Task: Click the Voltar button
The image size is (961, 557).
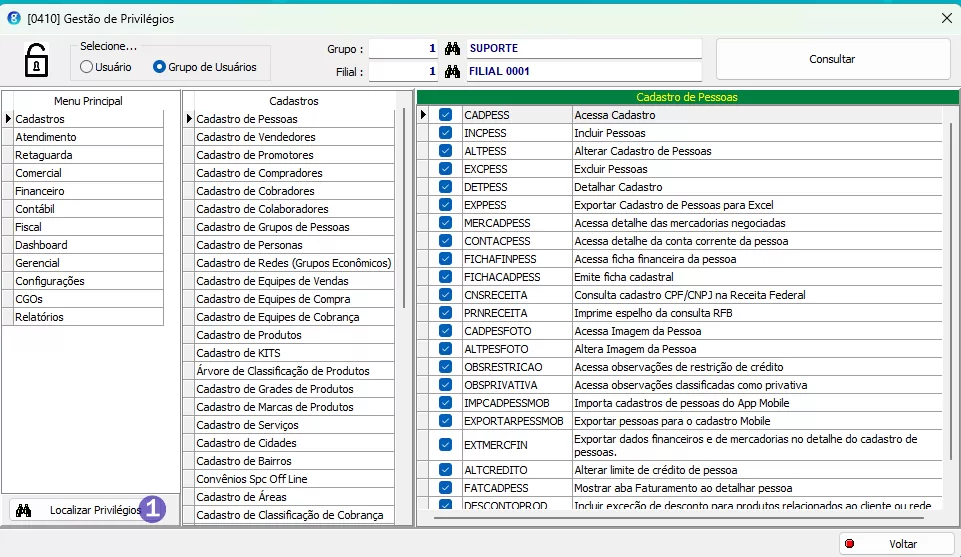Action: point(896,544)
